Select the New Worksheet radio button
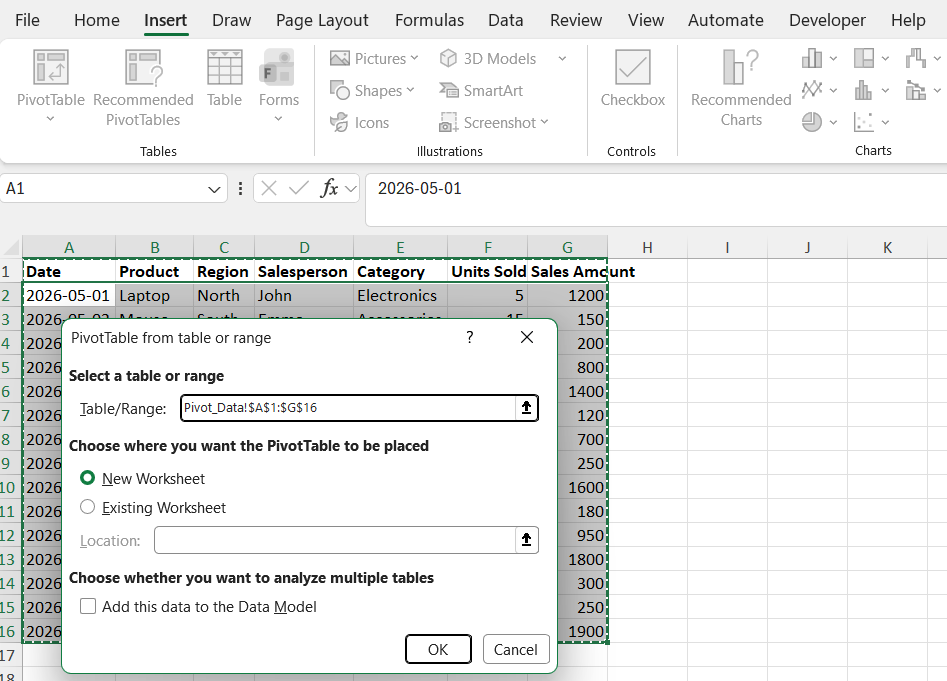The image size is (947, 681). pyautogui.click(x=88, y=478)
